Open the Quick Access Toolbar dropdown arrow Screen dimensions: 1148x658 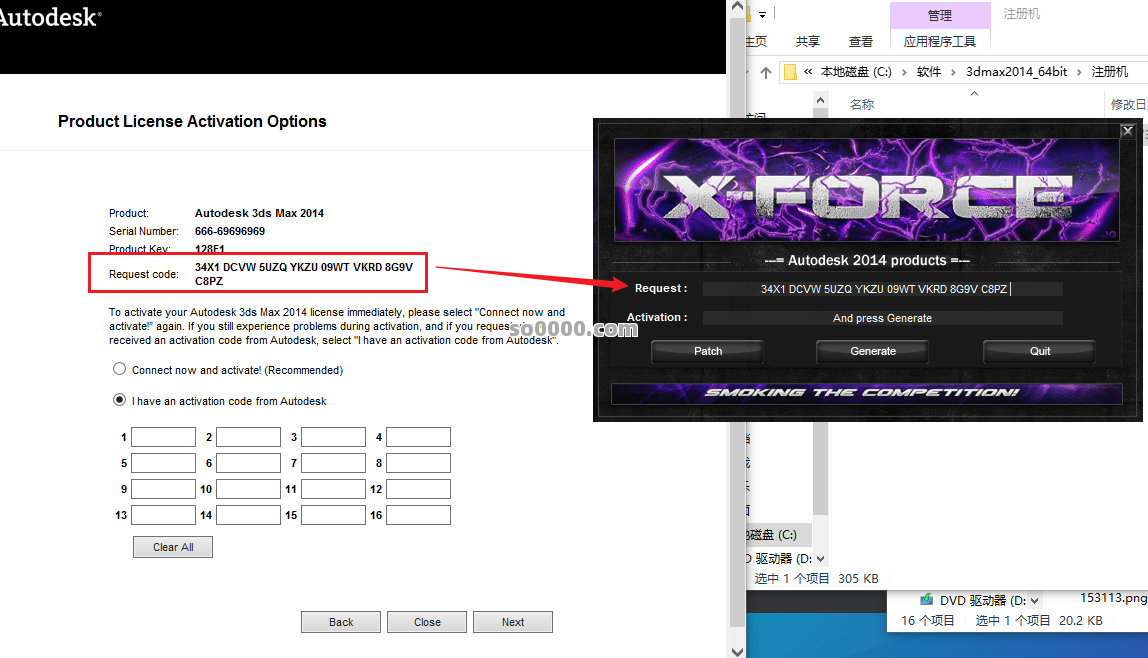click(762, 15)
